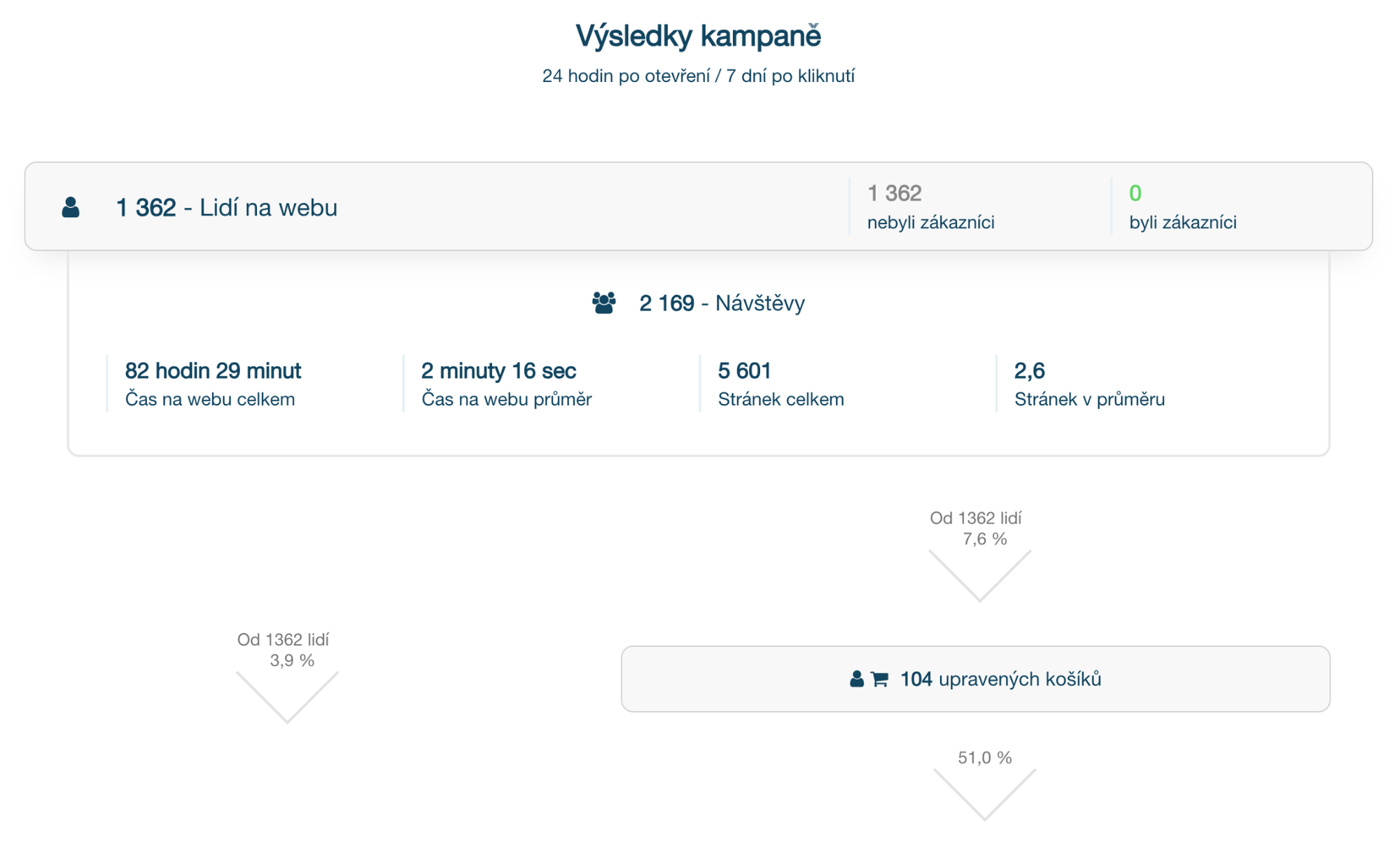Click the shopping cart icon in košíků box
Screen dimensions: 1400x841
[x=879, y=679]
